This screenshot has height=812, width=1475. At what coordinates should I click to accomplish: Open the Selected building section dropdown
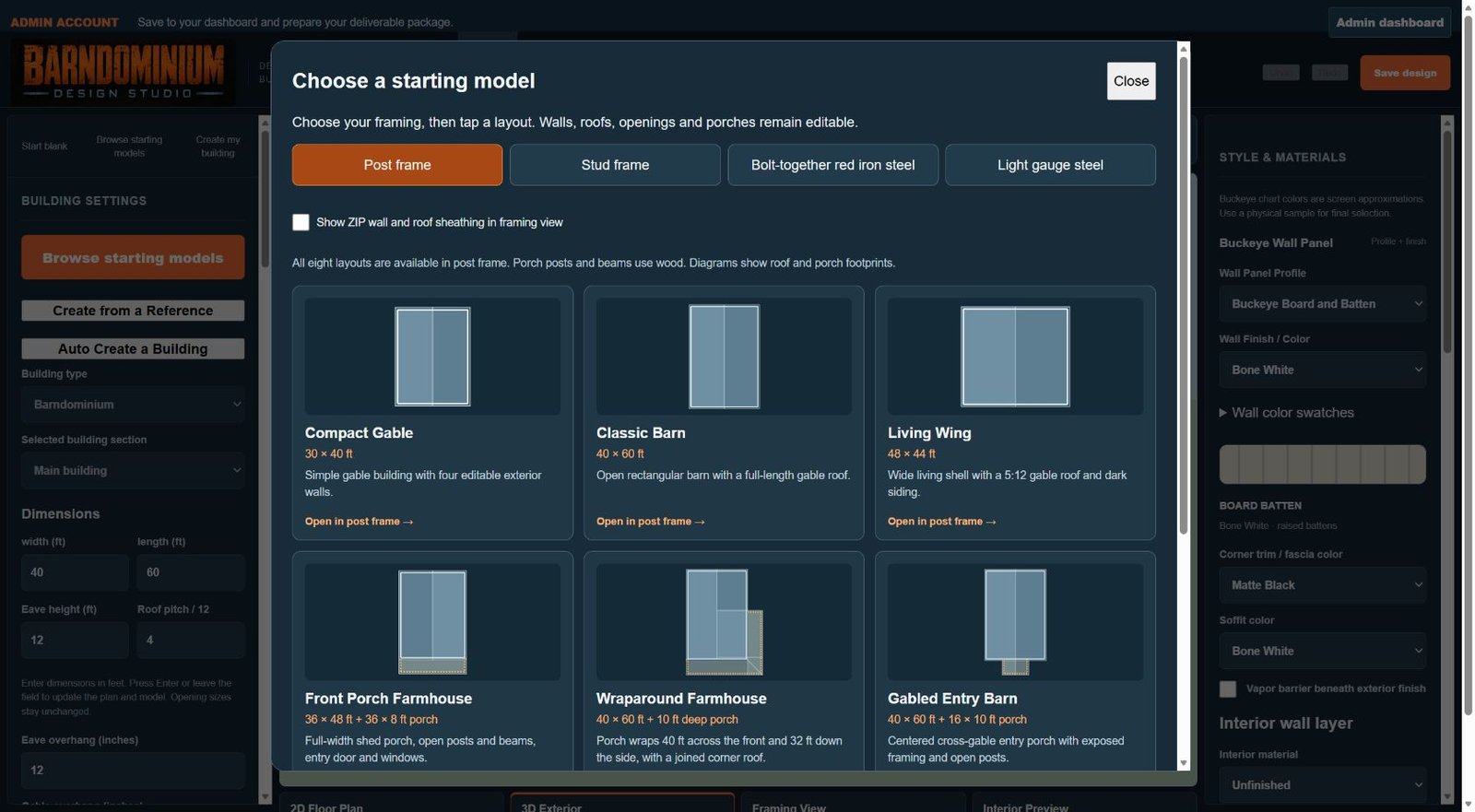(x=133, y=470)
